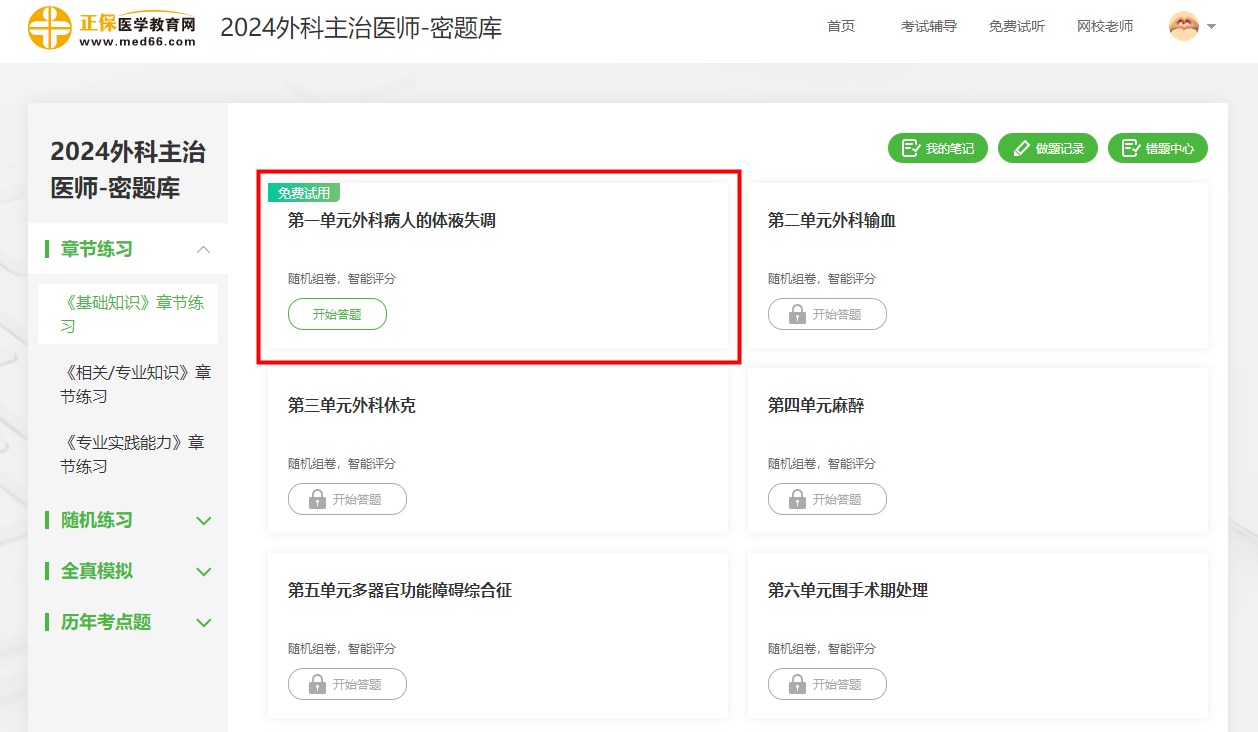The width and height of the screenshot is (1258, 732).
Task: Expand the 随机练习 section
Action: tap(203, 520)
